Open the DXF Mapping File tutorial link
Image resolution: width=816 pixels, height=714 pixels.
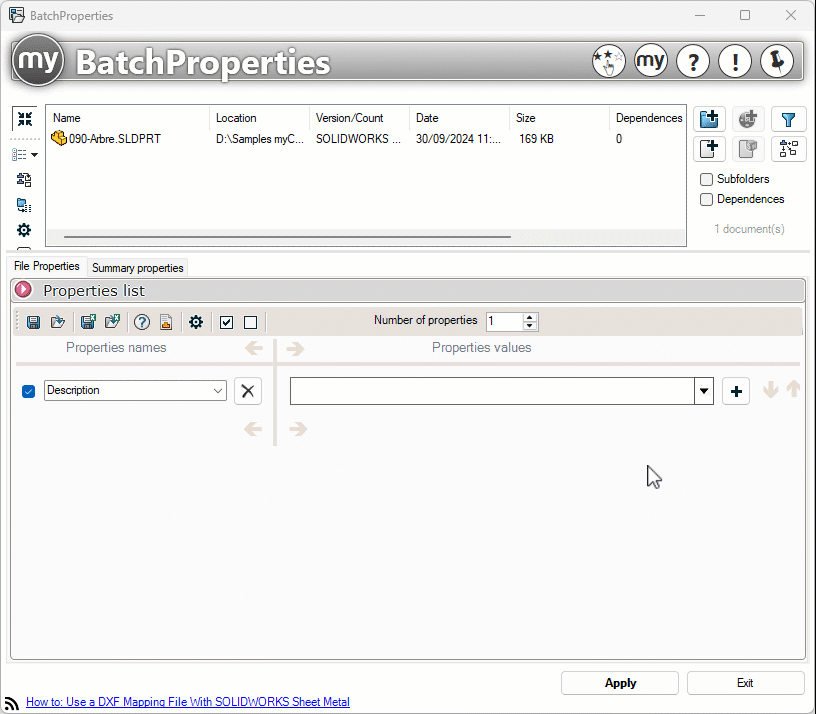(187, 702)
